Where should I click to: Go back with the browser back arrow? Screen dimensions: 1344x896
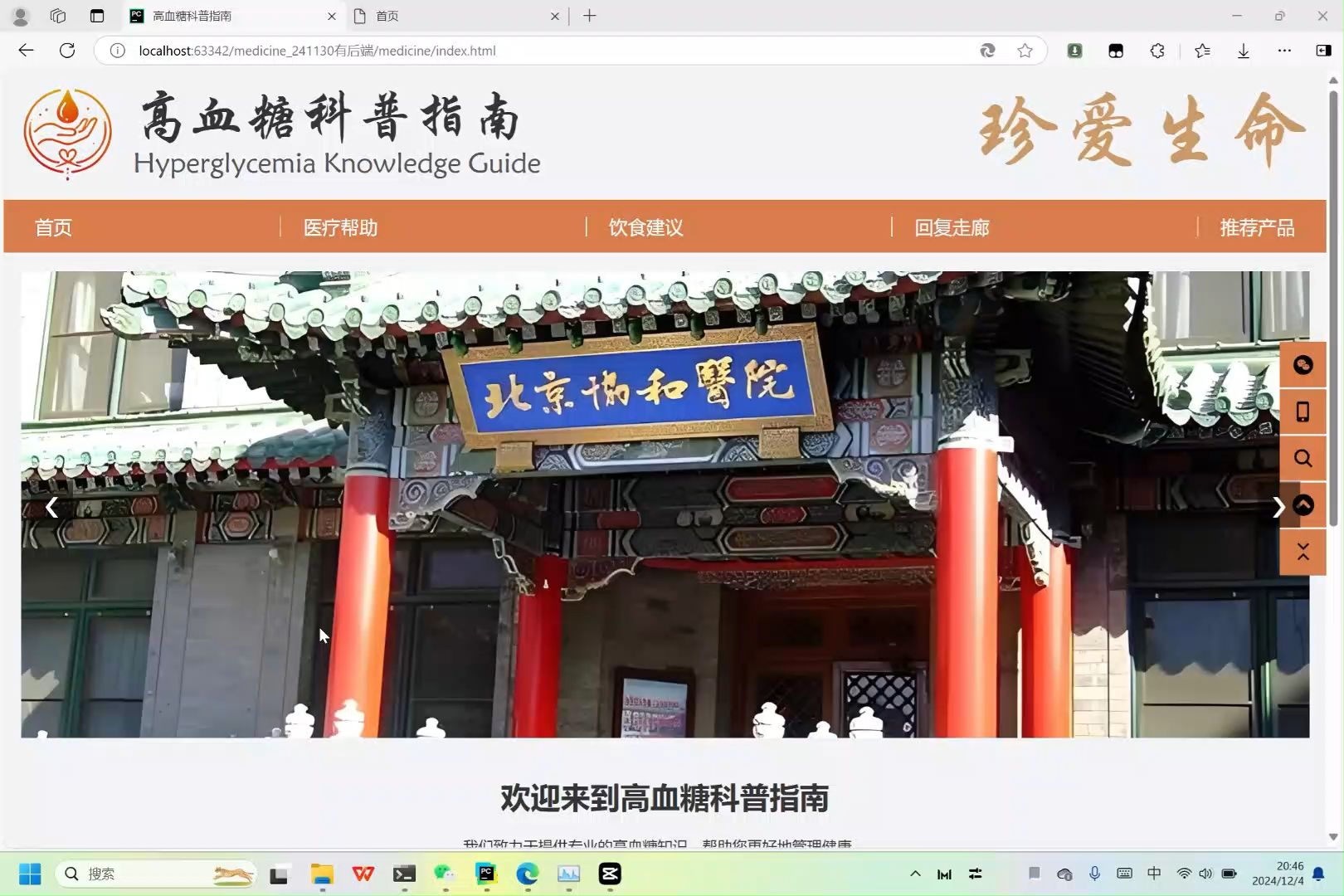coord(26,51)
